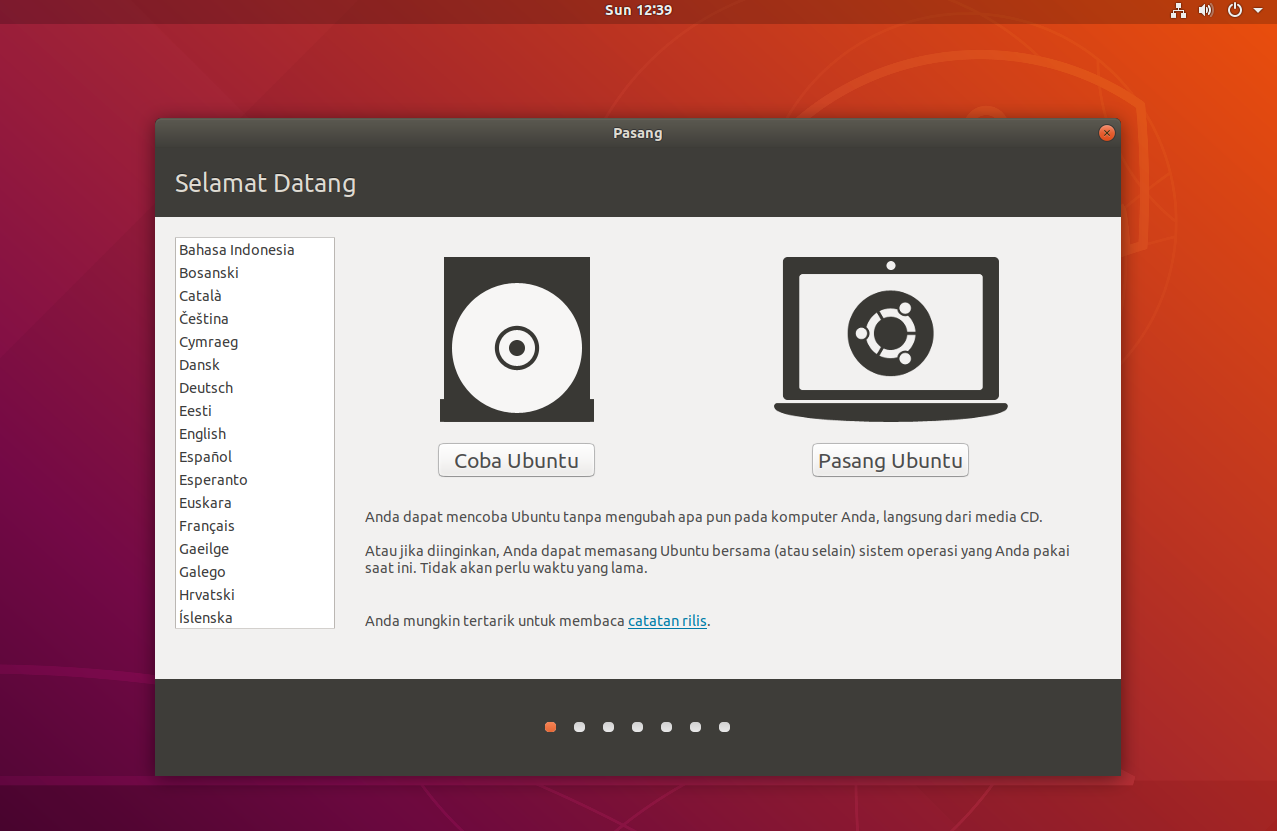Screen dimensions: 1277x831
Task: Click the CD disc Try Ubuntu icon
Action: coord(517,339)
